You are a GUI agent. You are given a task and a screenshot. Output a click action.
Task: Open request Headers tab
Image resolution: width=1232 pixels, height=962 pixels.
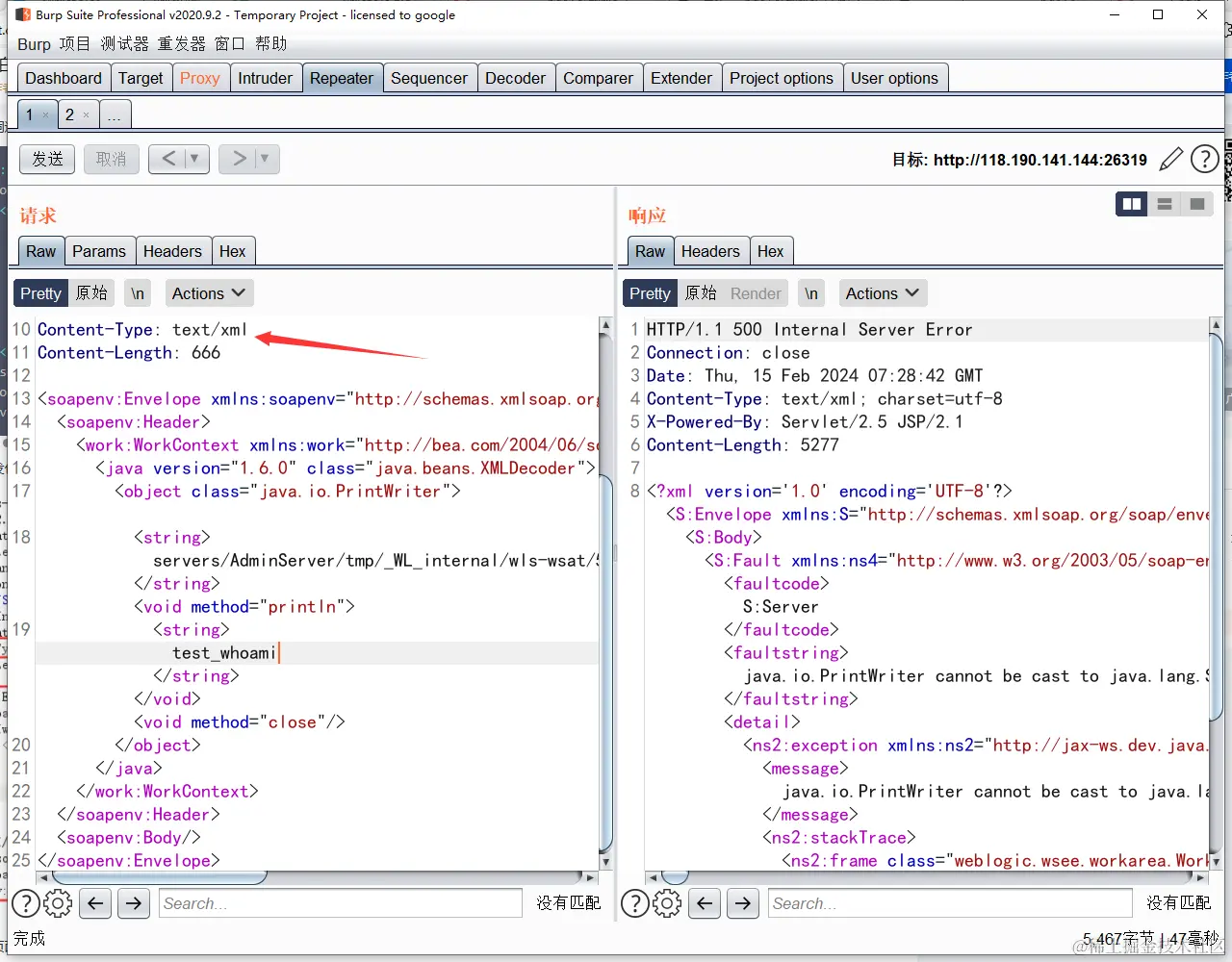pos(172,251)
